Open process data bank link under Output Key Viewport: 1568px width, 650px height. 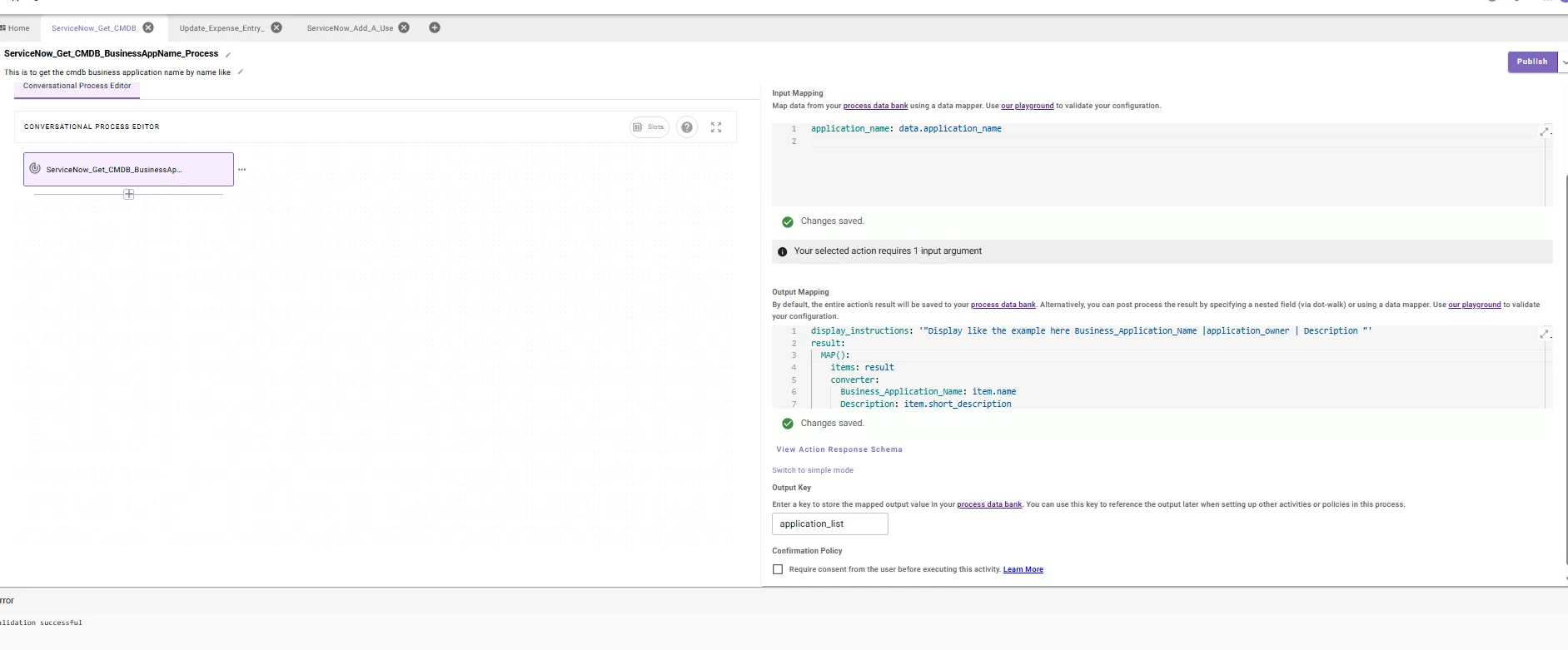click(989, 504)
